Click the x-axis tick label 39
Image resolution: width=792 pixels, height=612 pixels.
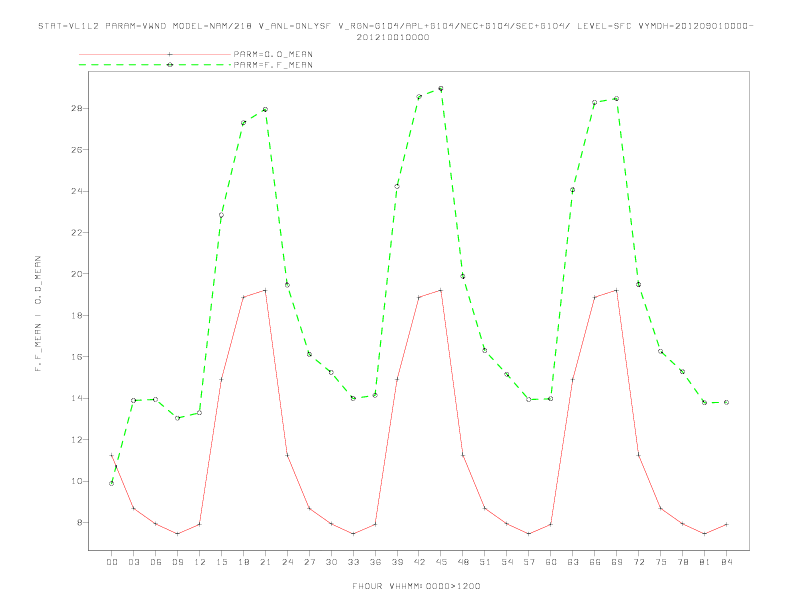(x=397, y=562)
